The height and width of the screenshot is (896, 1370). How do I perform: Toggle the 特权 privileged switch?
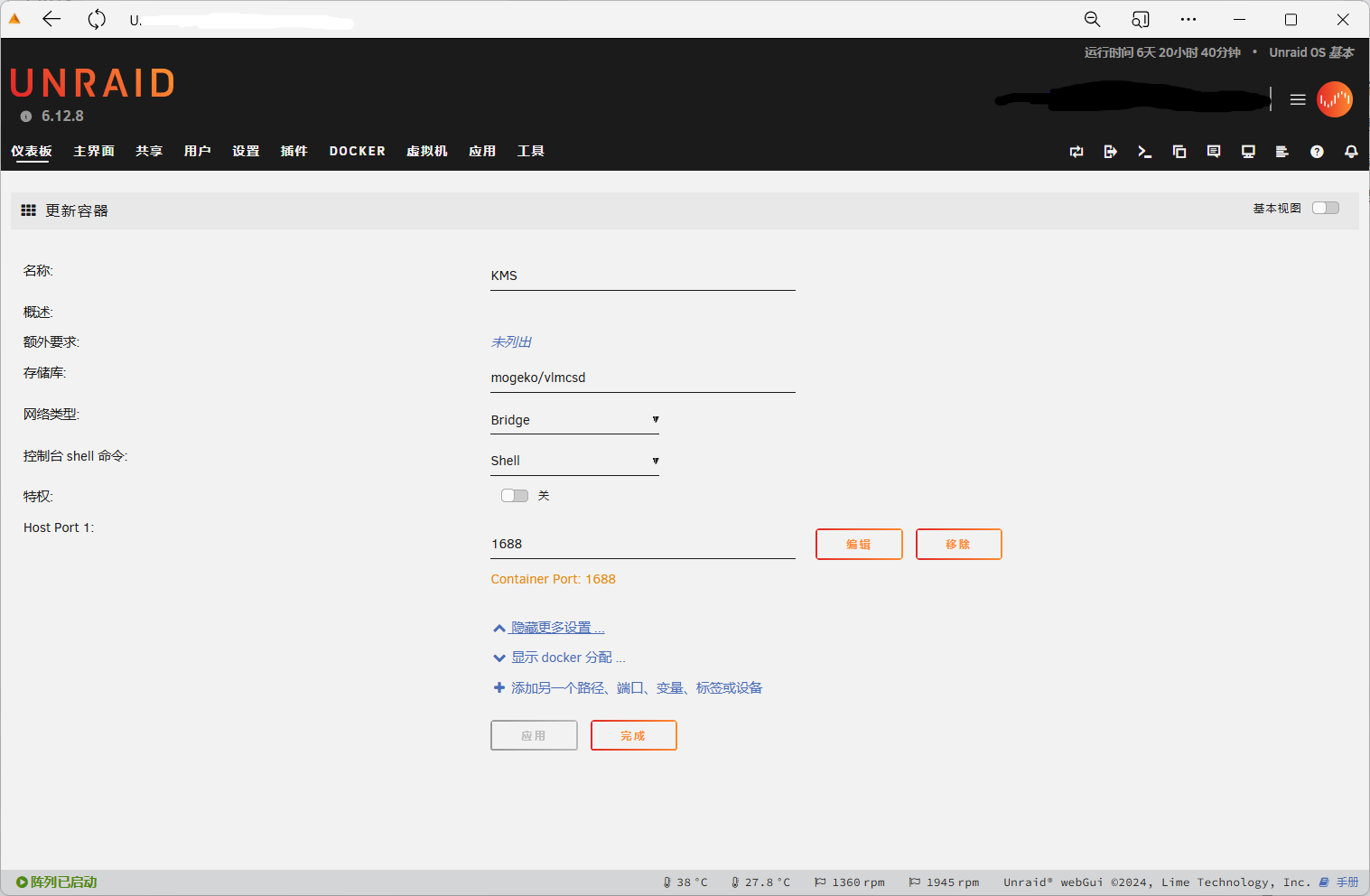[515, 496]
